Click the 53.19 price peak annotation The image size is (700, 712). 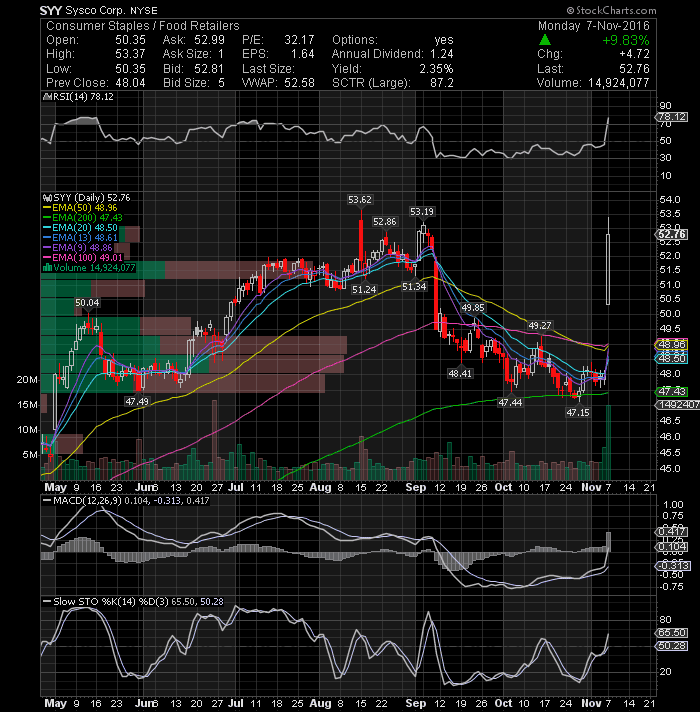point(422,211)
